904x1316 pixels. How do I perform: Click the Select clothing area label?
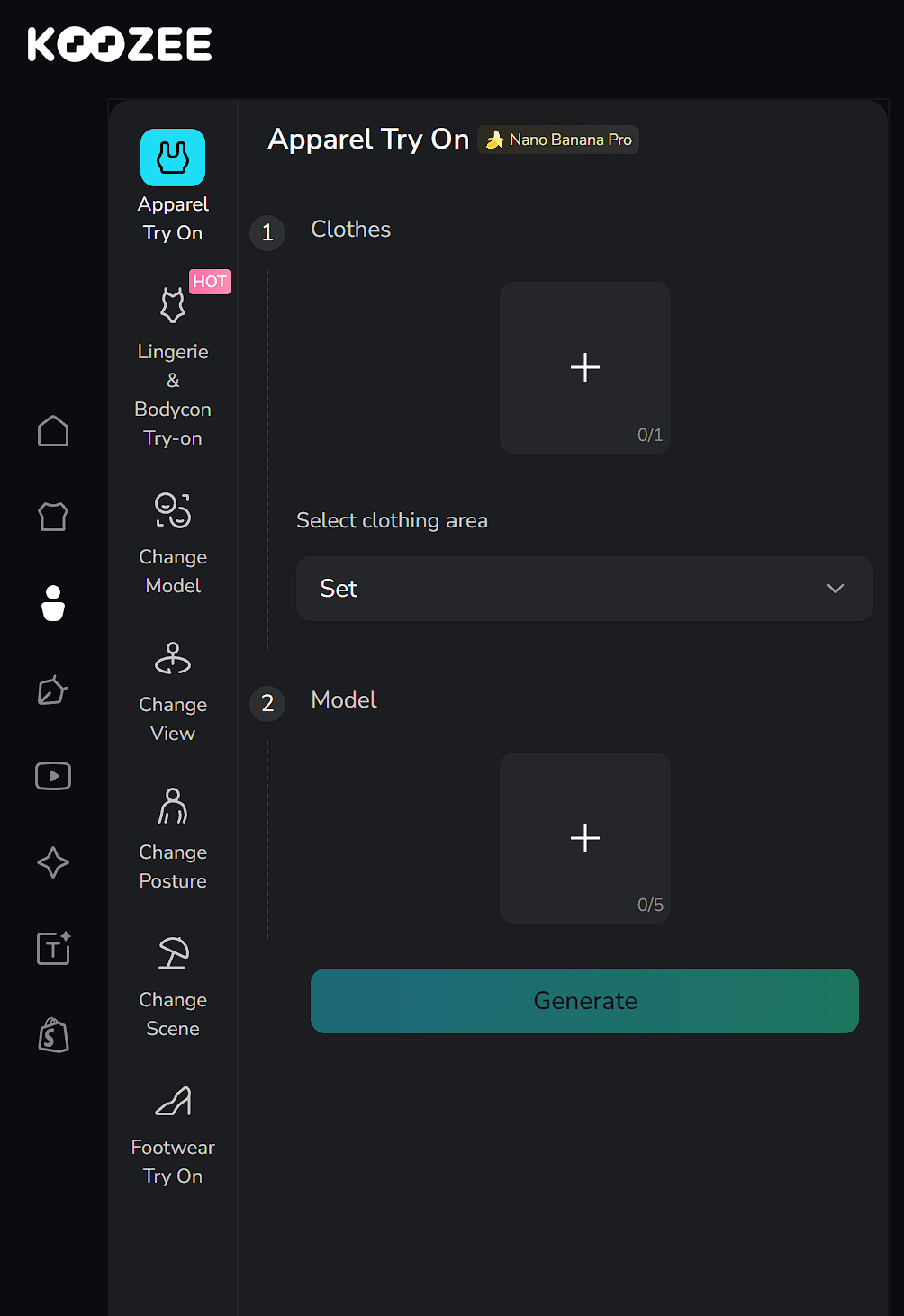click(393, 520)
